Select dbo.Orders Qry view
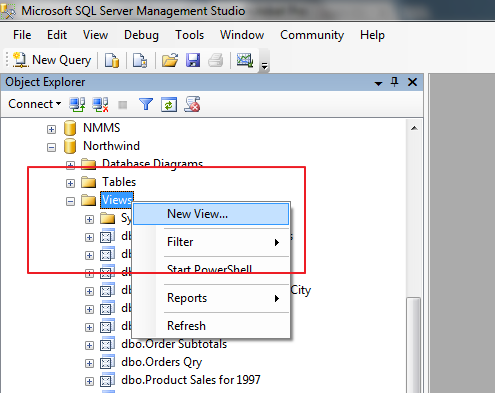 (162, 362)
